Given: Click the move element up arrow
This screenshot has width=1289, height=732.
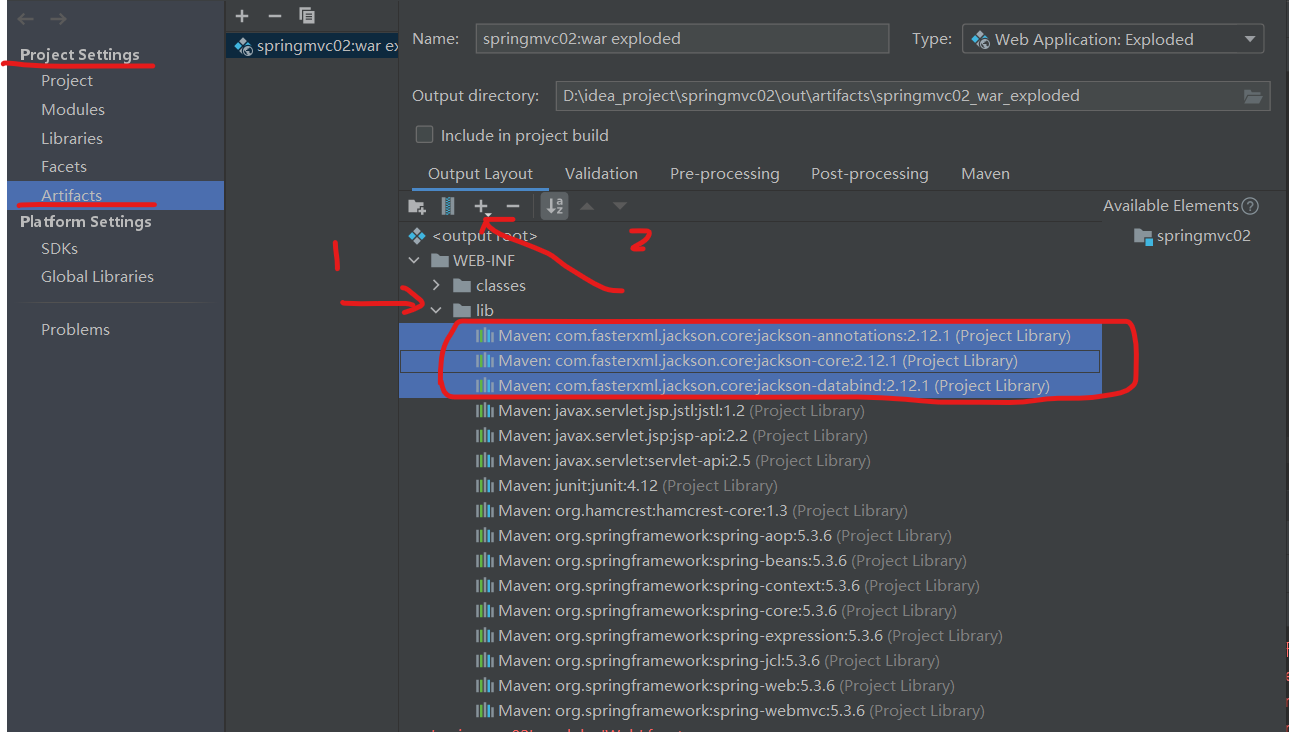Looking at the screenshot, I should [x=587, y=206].
